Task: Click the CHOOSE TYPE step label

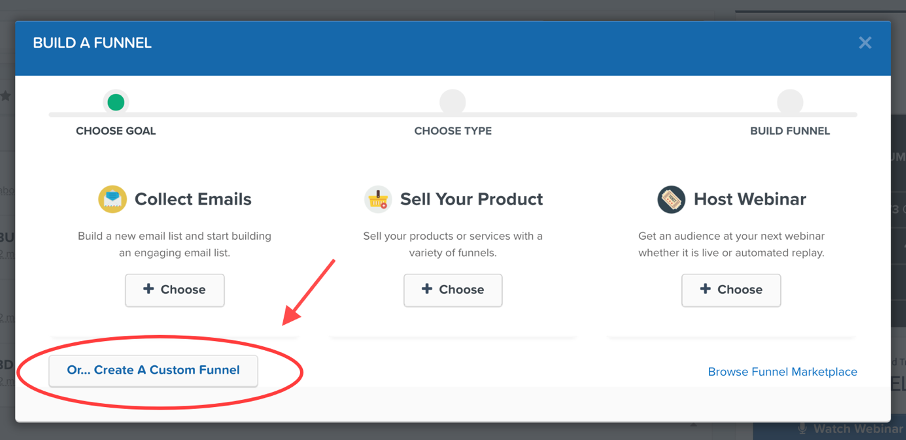Action: [453, 131]
